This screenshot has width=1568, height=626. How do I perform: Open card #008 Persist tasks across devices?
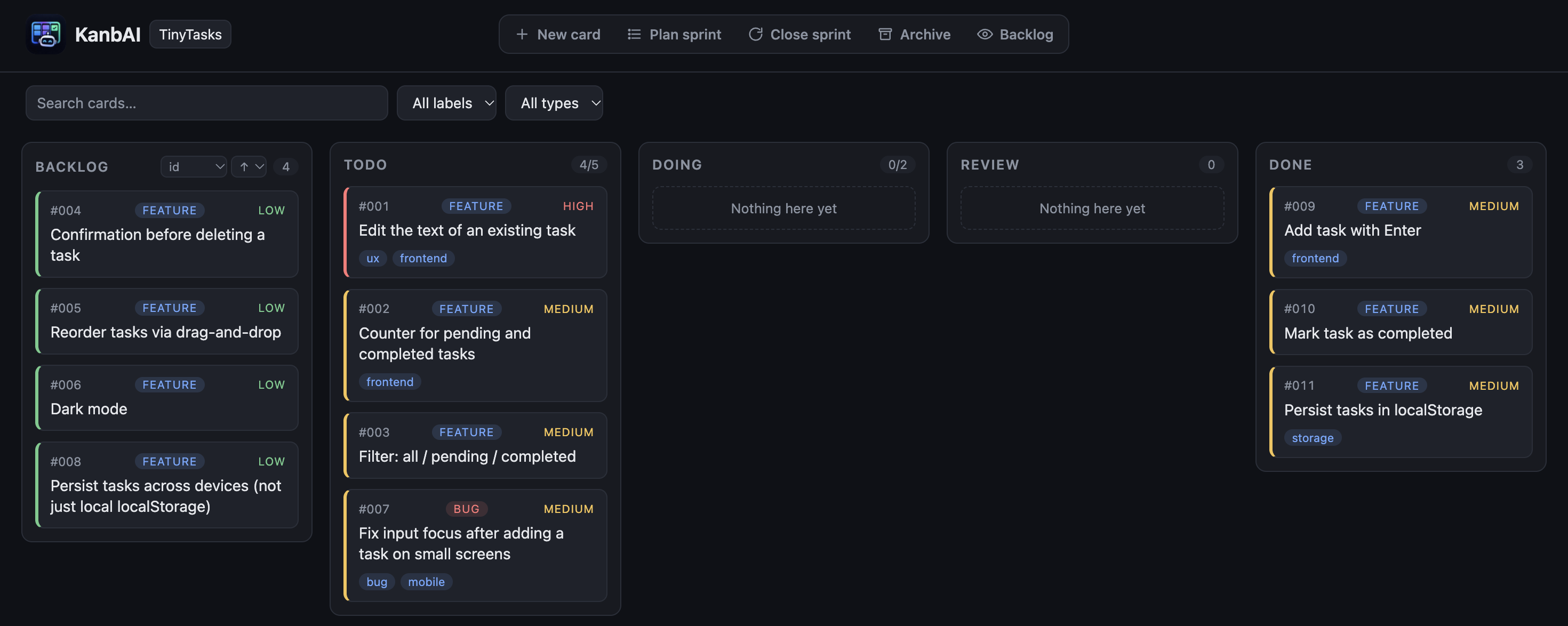click(167, 485)
